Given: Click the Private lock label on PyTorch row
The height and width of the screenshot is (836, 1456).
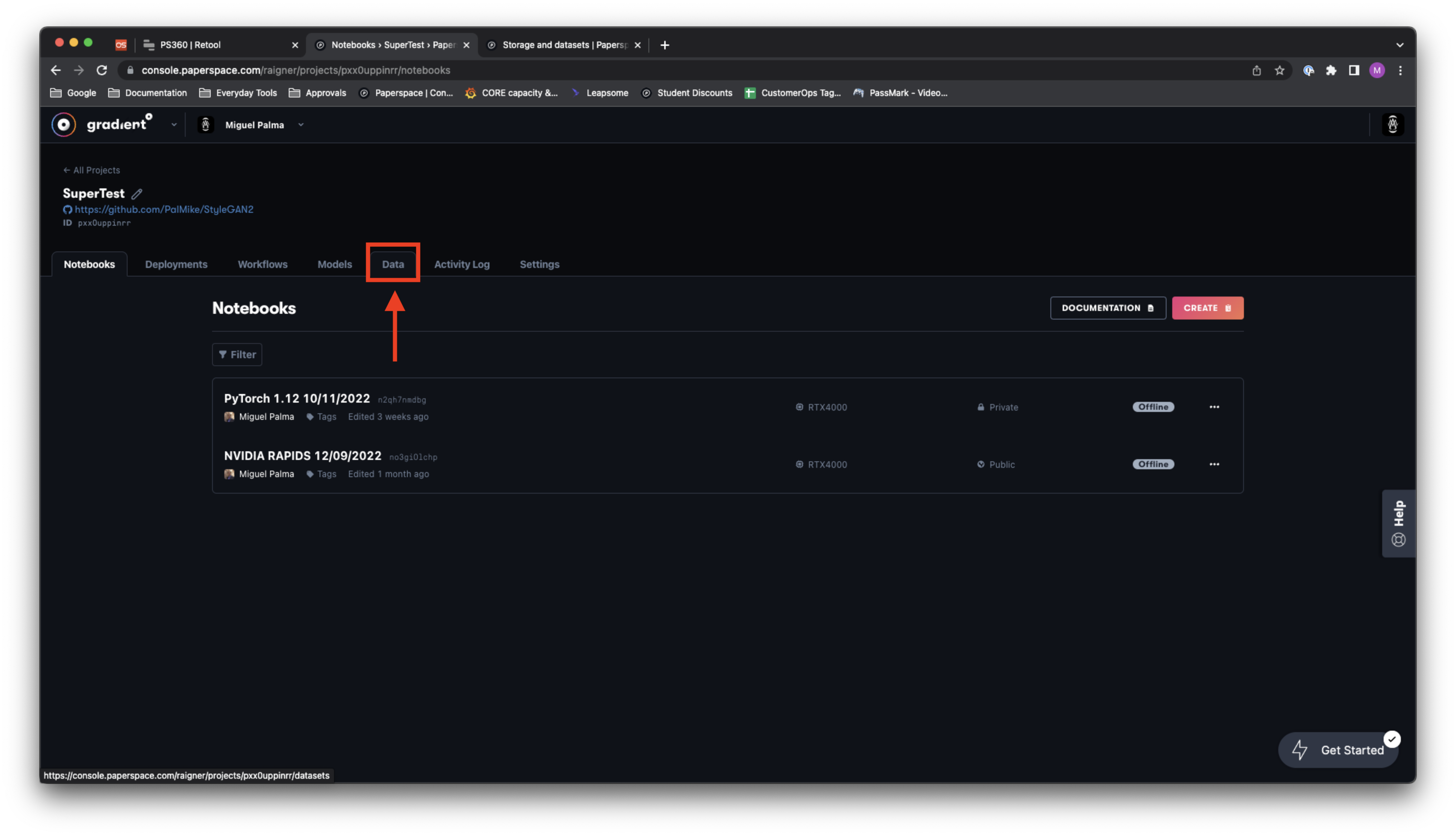Looking at the screenshot, I should click(998, 408).
